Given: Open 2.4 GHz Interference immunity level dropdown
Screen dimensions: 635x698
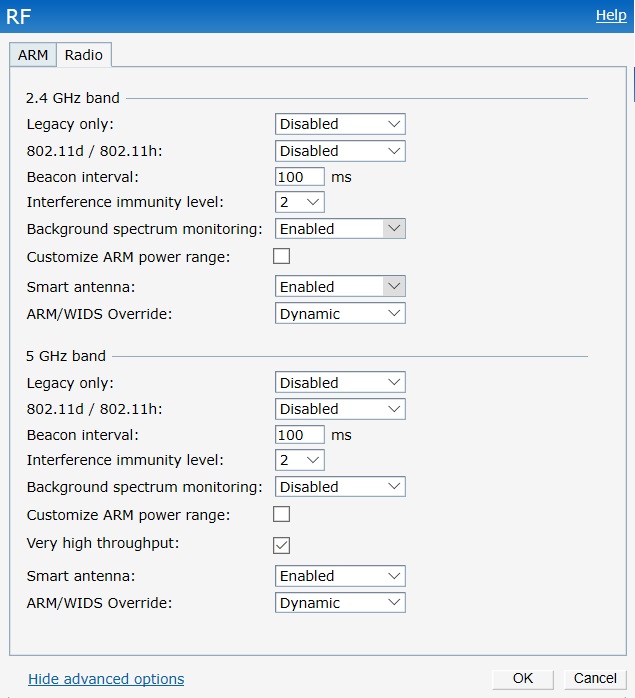Looking at the screenshot, I should click(300, 203).
